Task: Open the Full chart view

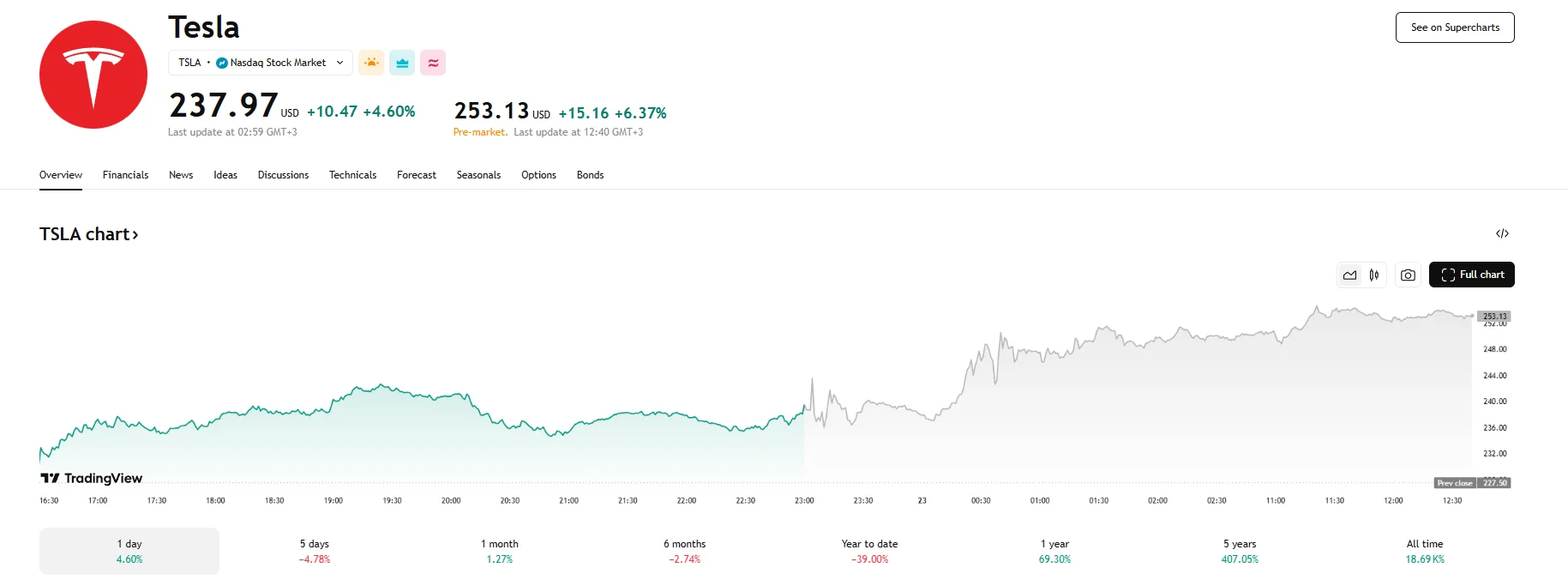Action: pos(1472,275)
